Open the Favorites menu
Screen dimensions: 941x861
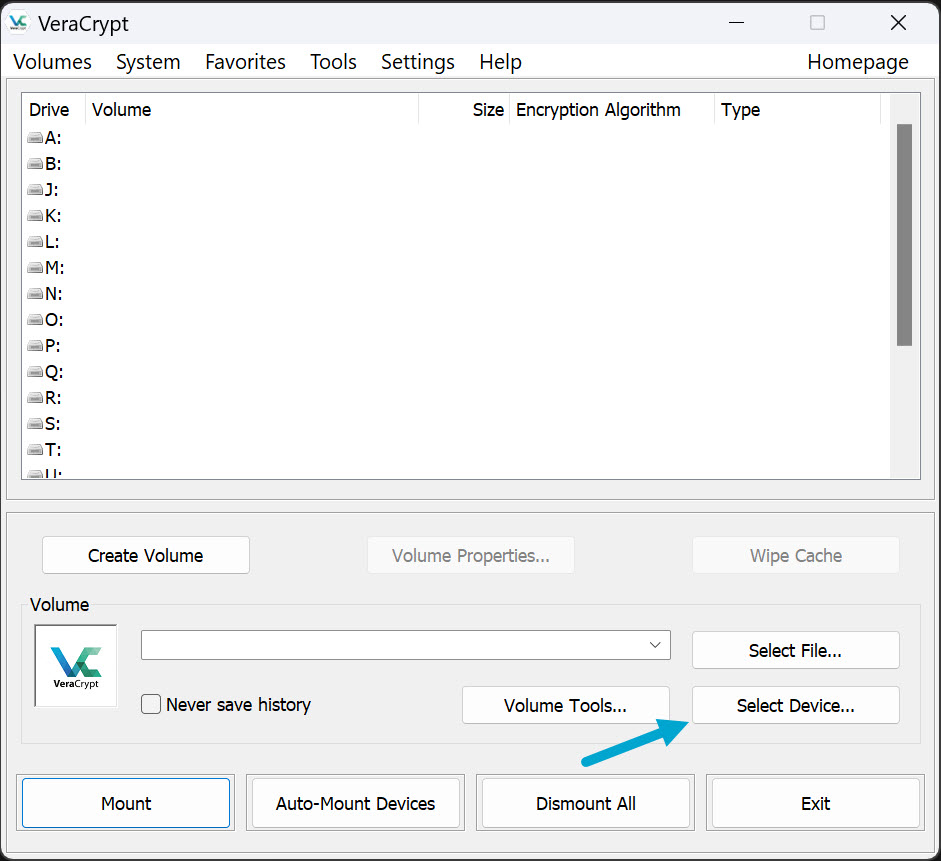245,62
